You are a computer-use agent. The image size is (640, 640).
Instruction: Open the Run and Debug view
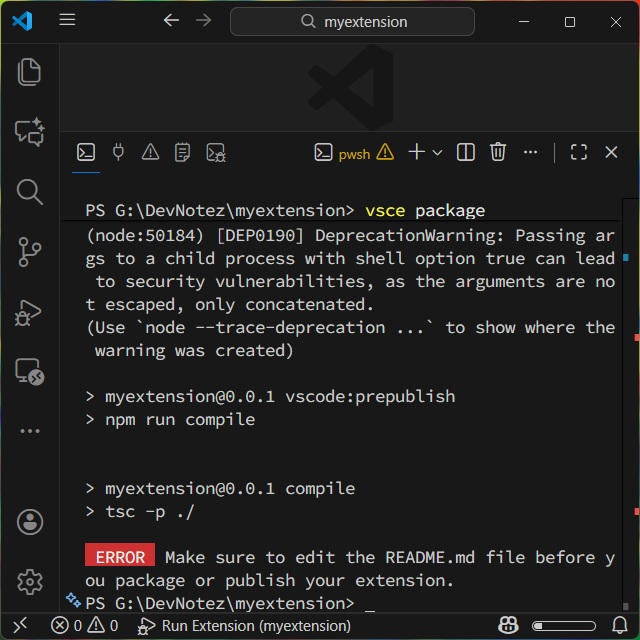29,312
